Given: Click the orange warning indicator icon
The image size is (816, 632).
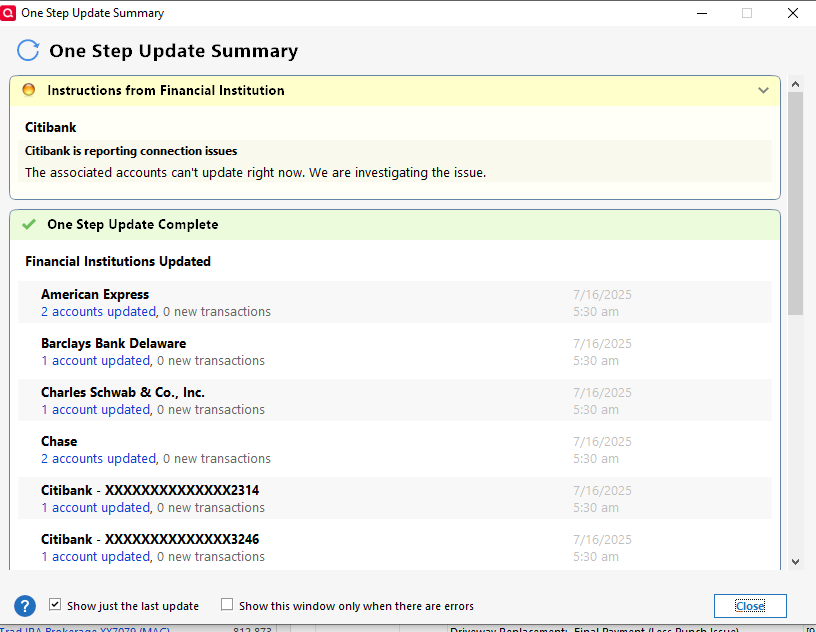Looking at the screenshot, I should pyautogui.click(x=29, y=90).
